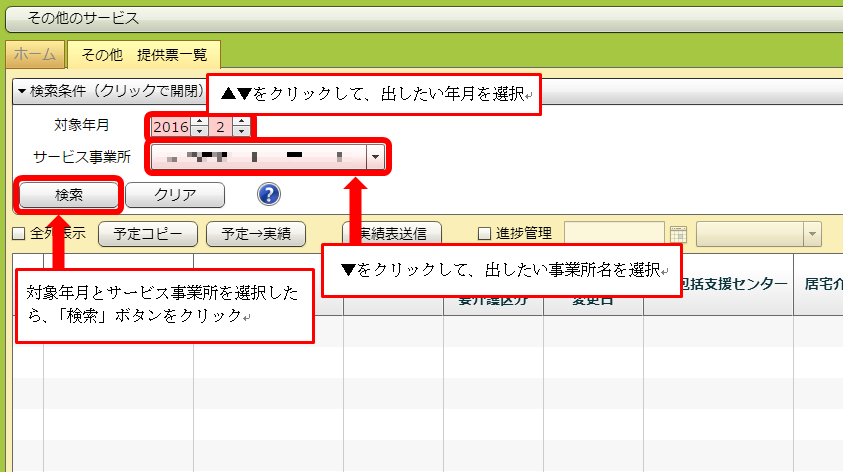Screen dimensions: 843x472
Task: Enable the 進捗管理 checkbox
Action: (x=485, y=234)
